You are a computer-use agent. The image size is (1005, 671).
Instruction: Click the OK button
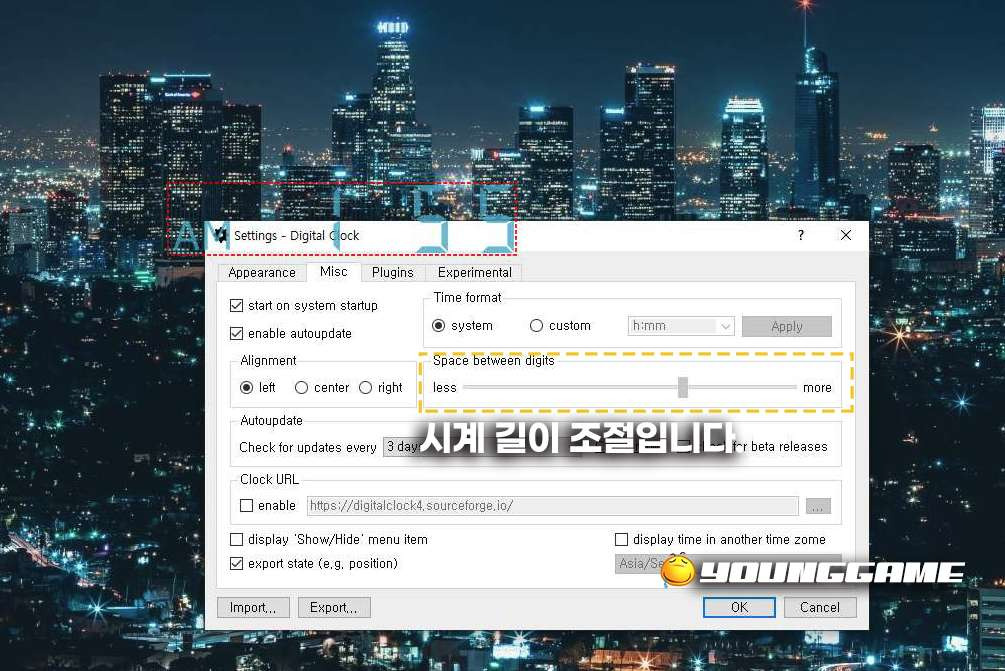pyautogui.click(x=738, y=607)
